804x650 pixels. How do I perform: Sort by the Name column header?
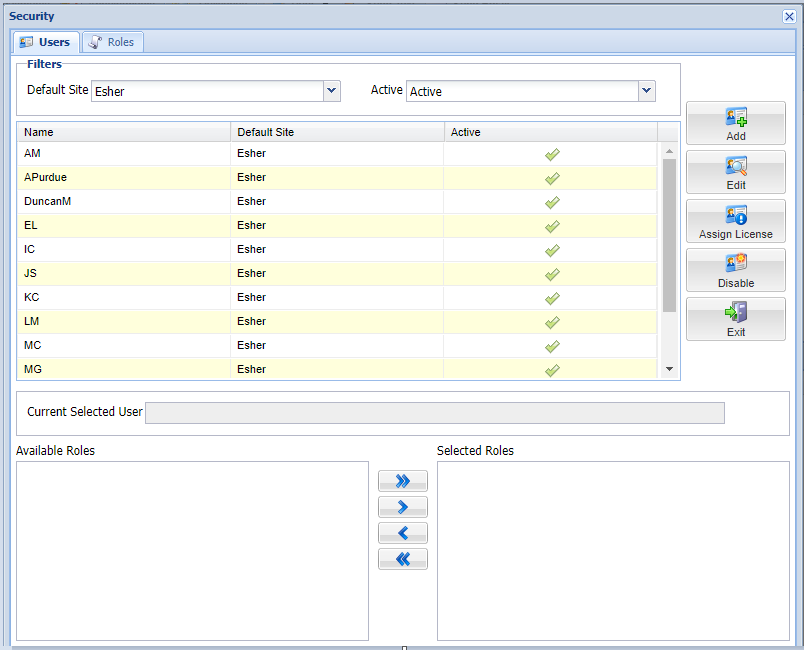click(124, 132)
